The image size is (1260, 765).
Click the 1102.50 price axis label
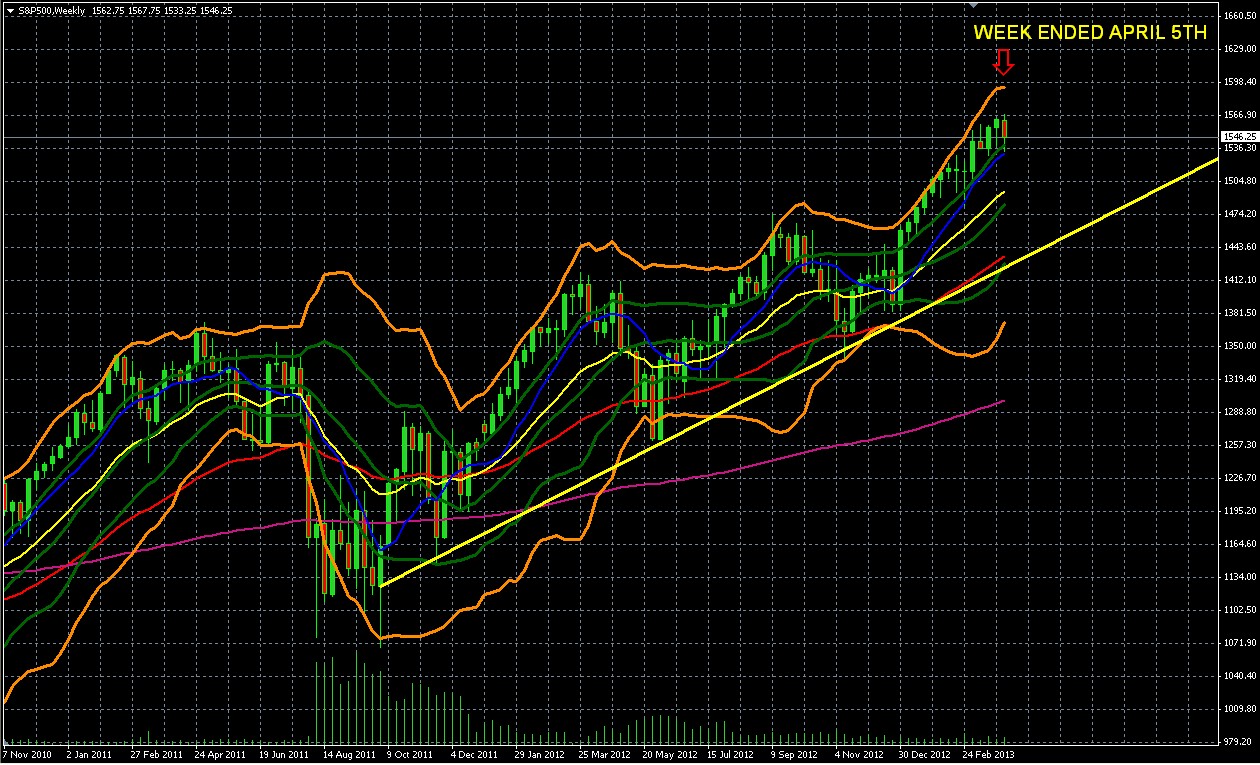1239,609
